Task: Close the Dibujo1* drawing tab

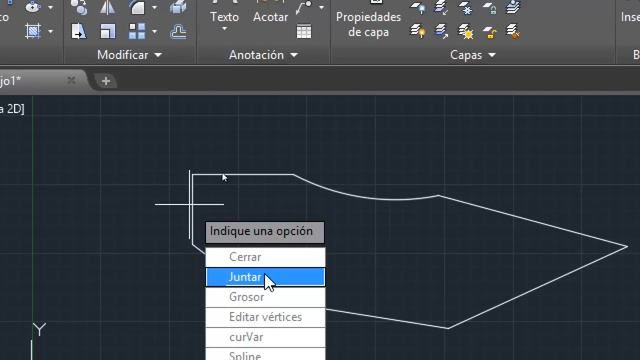Action: [x=71, y=80]
